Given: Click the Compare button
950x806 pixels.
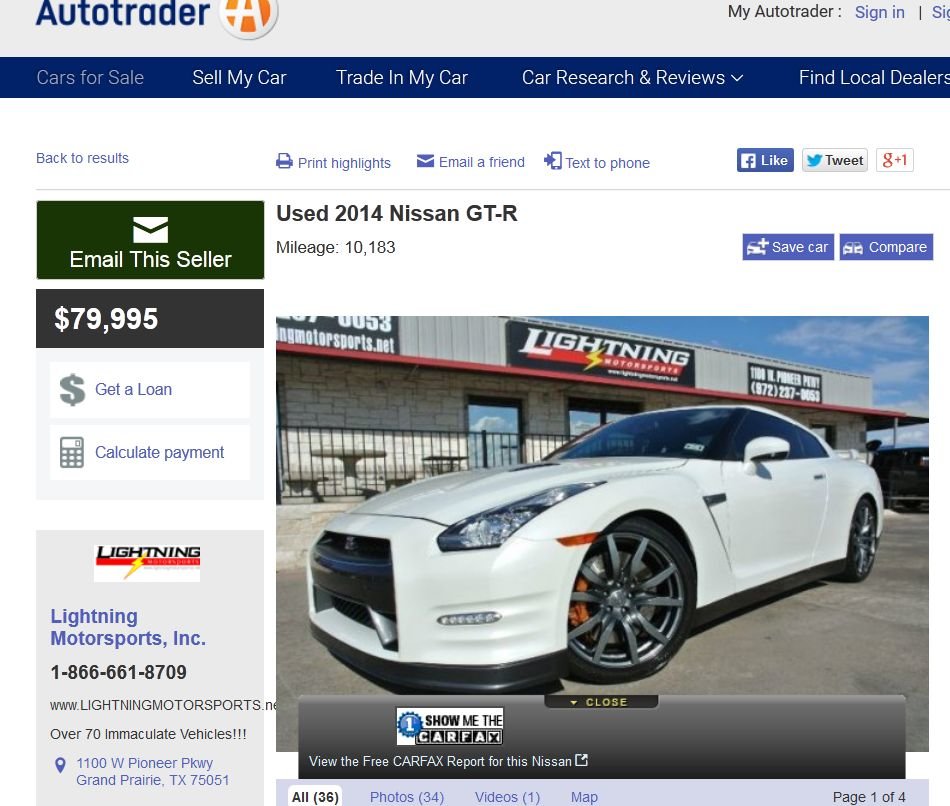Looking at the screenshot, I should coord(886,247).
